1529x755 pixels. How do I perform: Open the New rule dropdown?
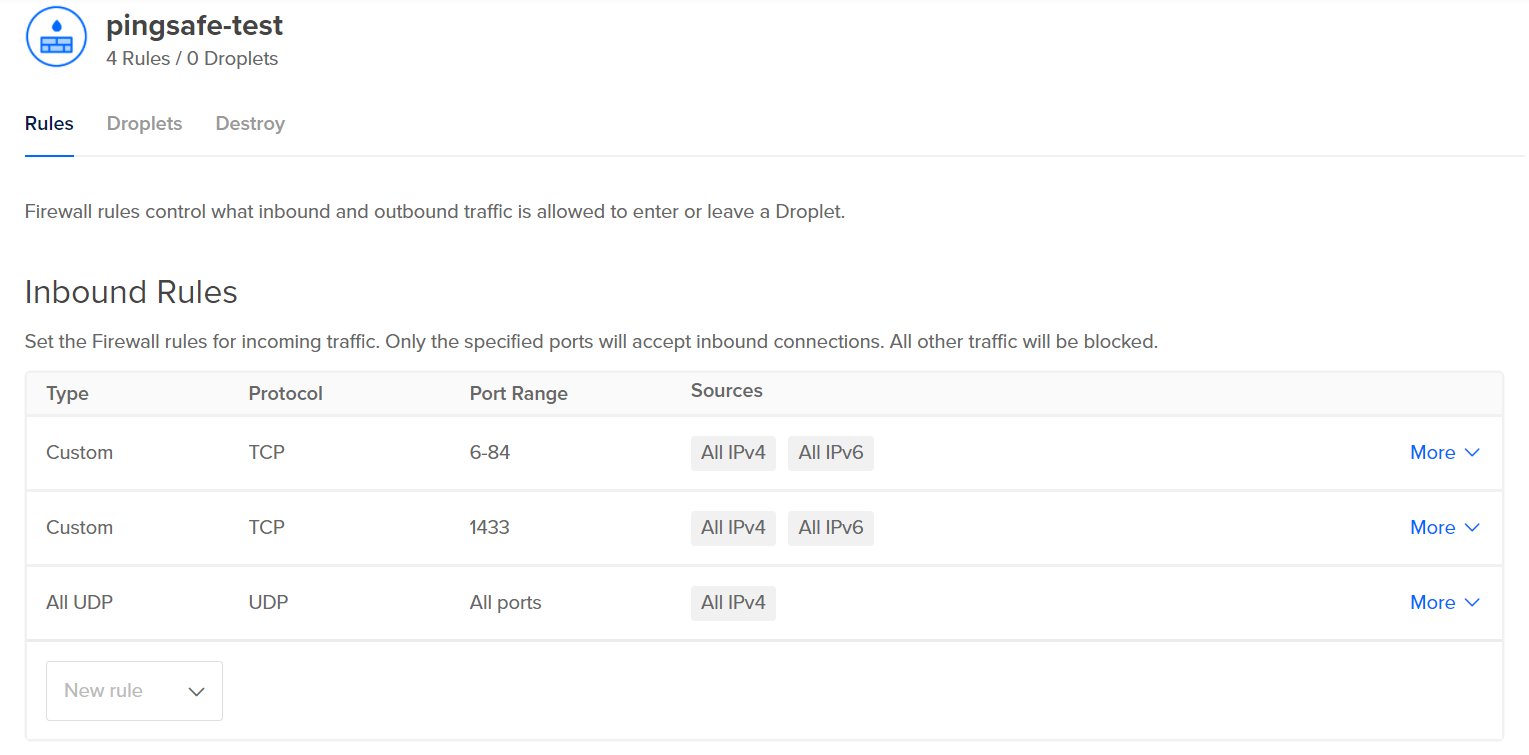tap(134, 691)
